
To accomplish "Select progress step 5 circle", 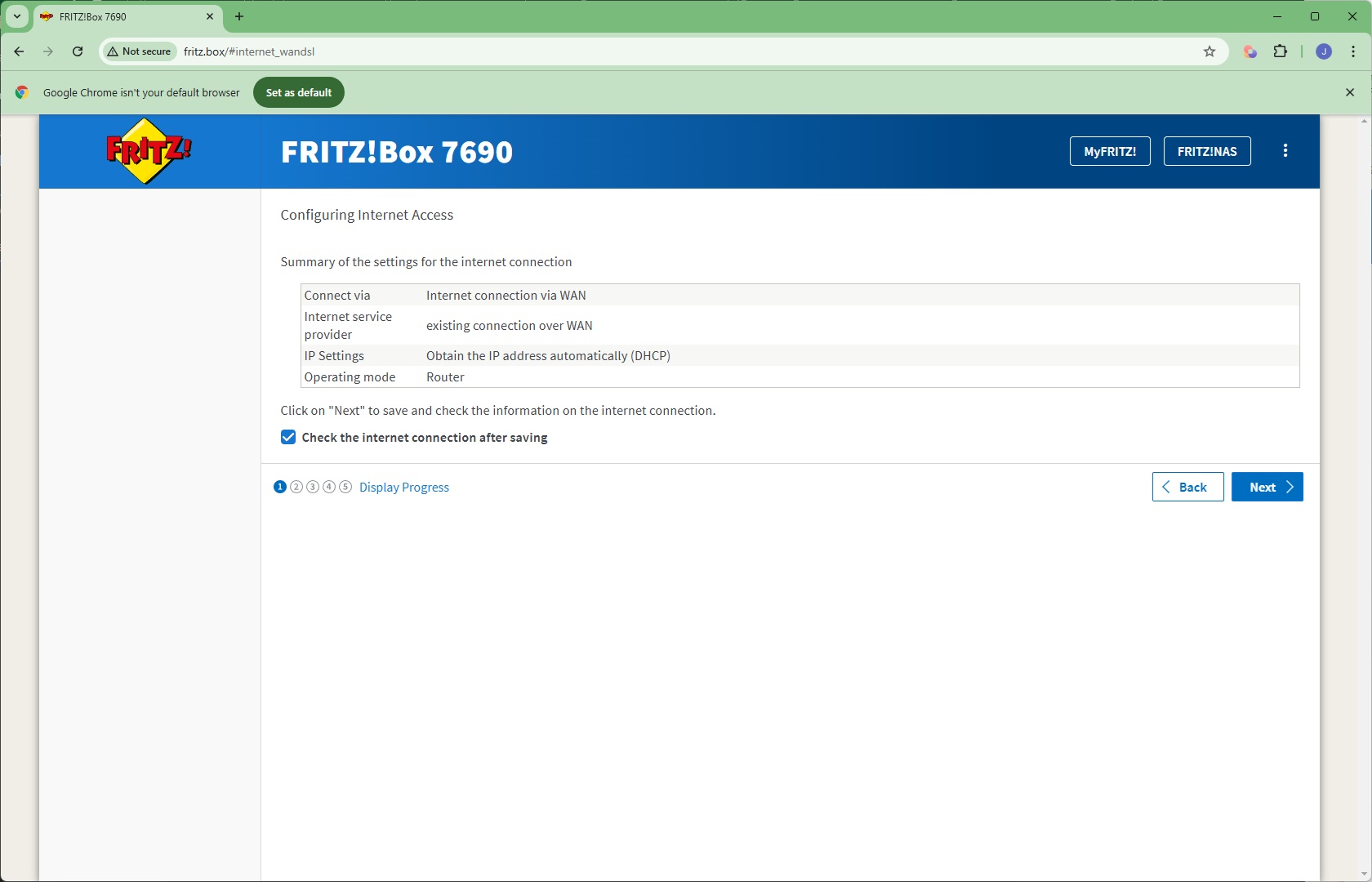I will click(345, 487).
